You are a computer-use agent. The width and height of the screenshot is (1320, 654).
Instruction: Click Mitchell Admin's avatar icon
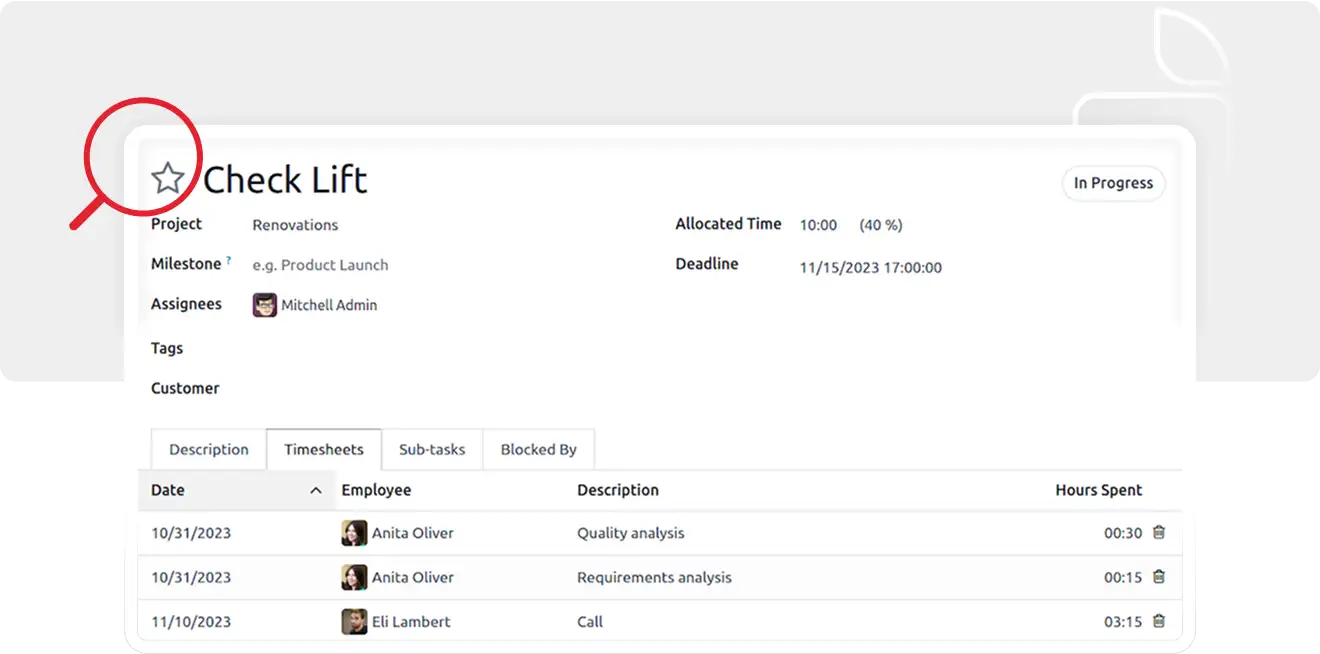tap(264, 305)
